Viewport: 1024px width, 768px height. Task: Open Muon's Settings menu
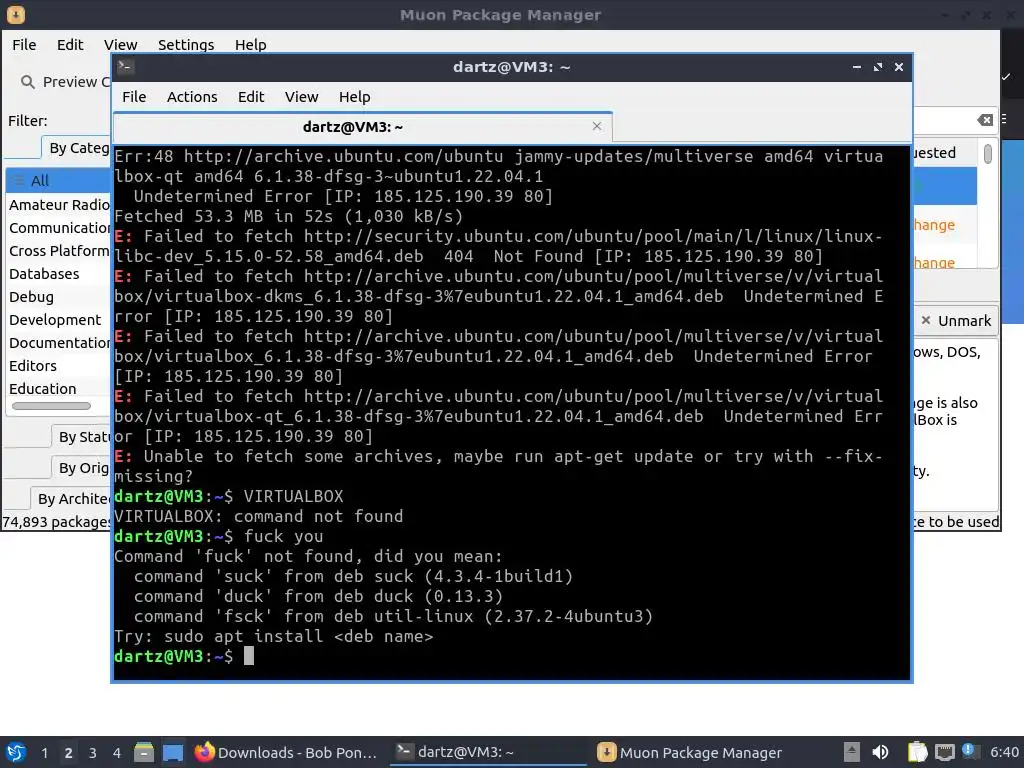(x=186, y=44)
